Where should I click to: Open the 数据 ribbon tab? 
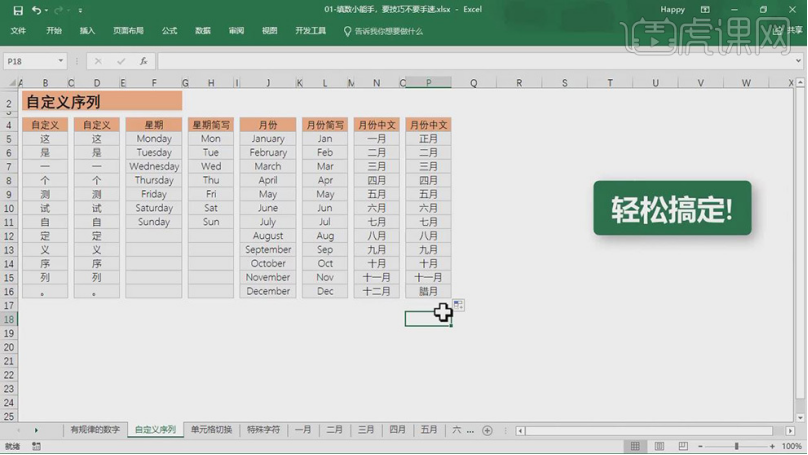click(203, 31)
